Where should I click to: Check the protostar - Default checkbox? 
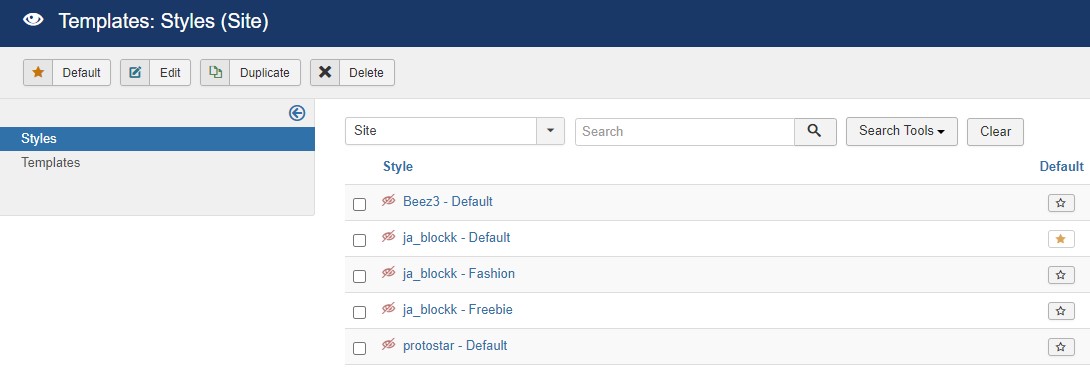[359, 349]
